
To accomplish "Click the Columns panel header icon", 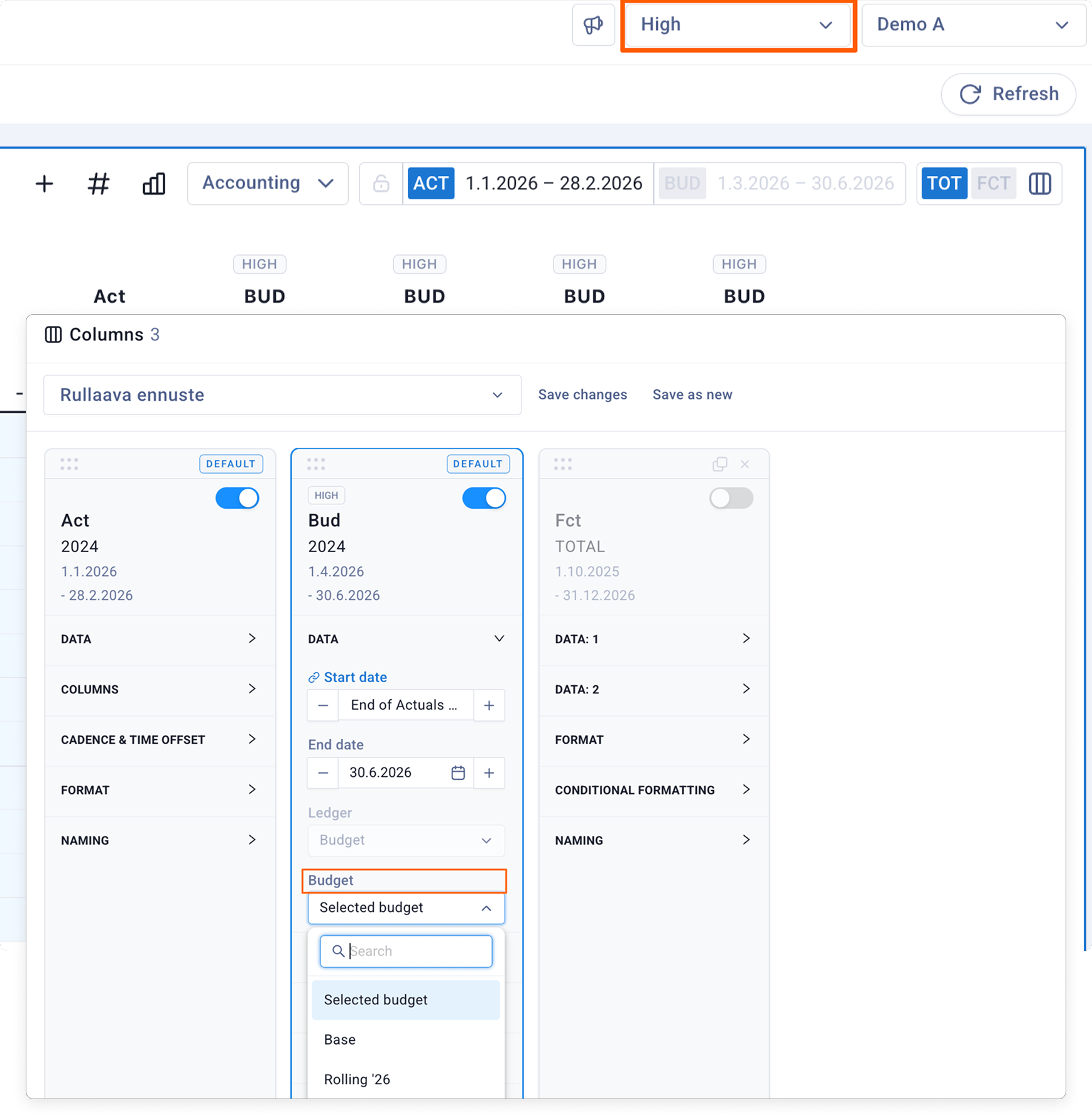I will point(53,335).
